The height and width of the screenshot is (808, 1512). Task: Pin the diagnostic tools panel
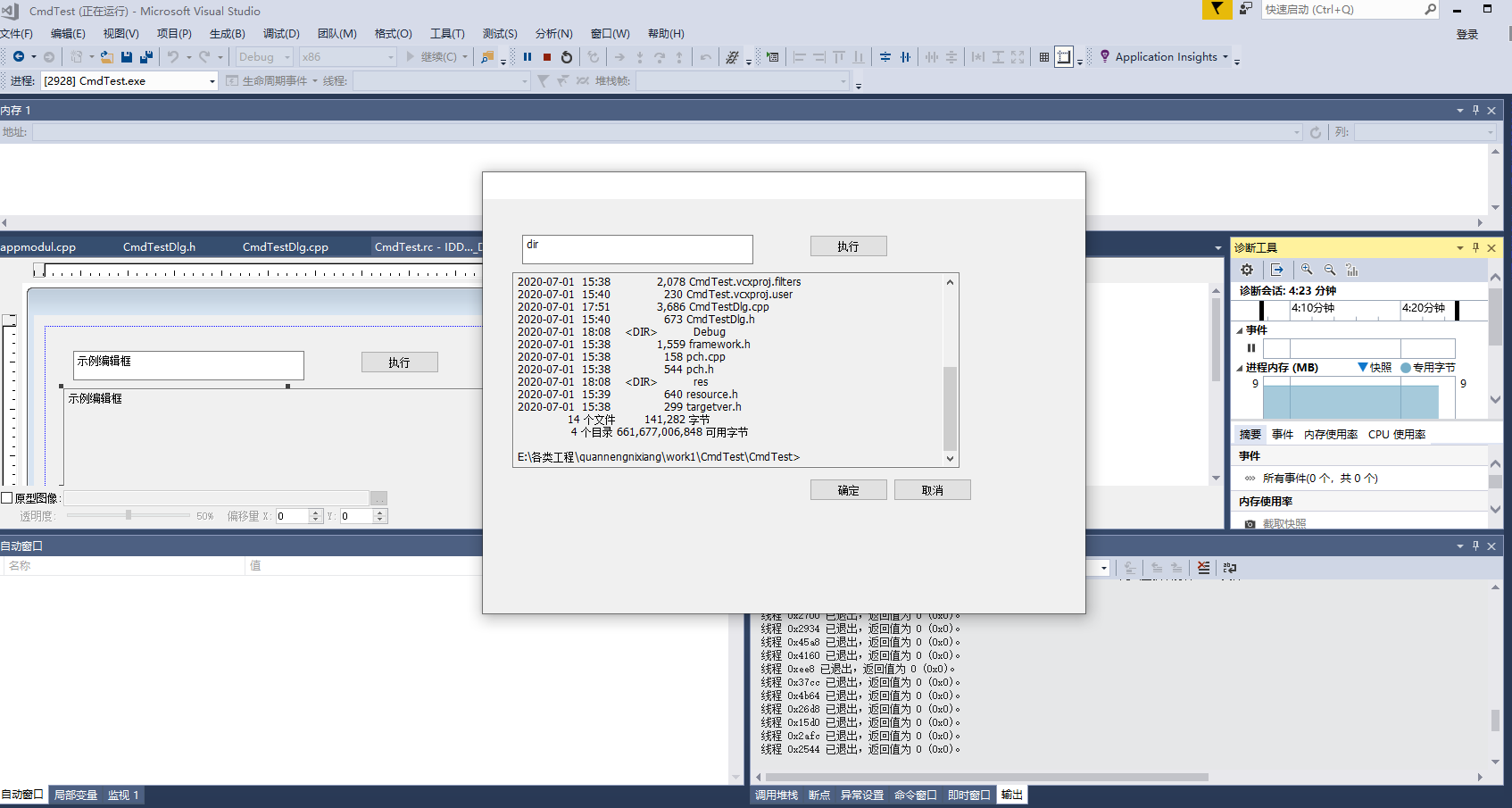(x=1475, y=247)
